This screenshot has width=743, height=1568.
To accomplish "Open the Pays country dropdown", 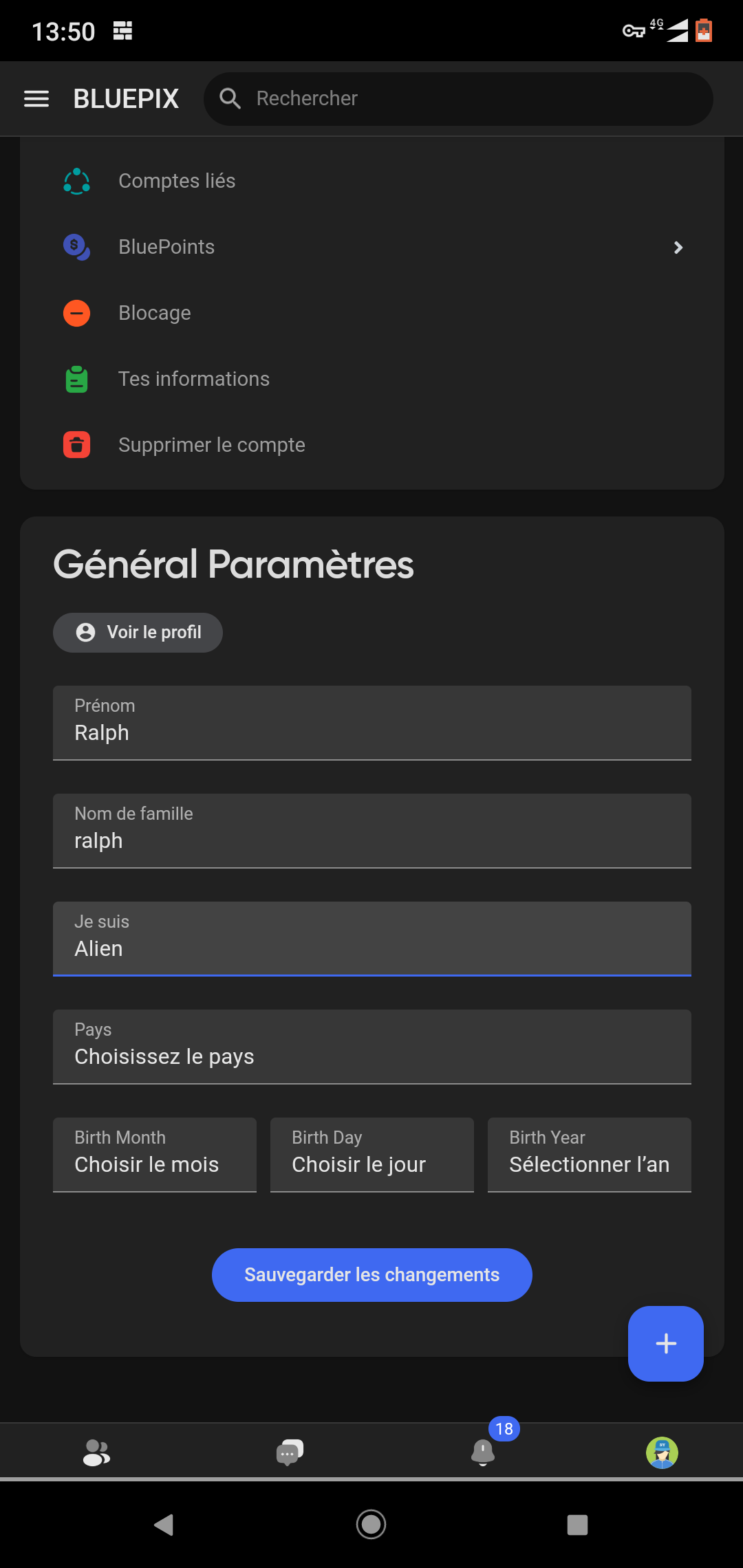I will [371, 1047].
